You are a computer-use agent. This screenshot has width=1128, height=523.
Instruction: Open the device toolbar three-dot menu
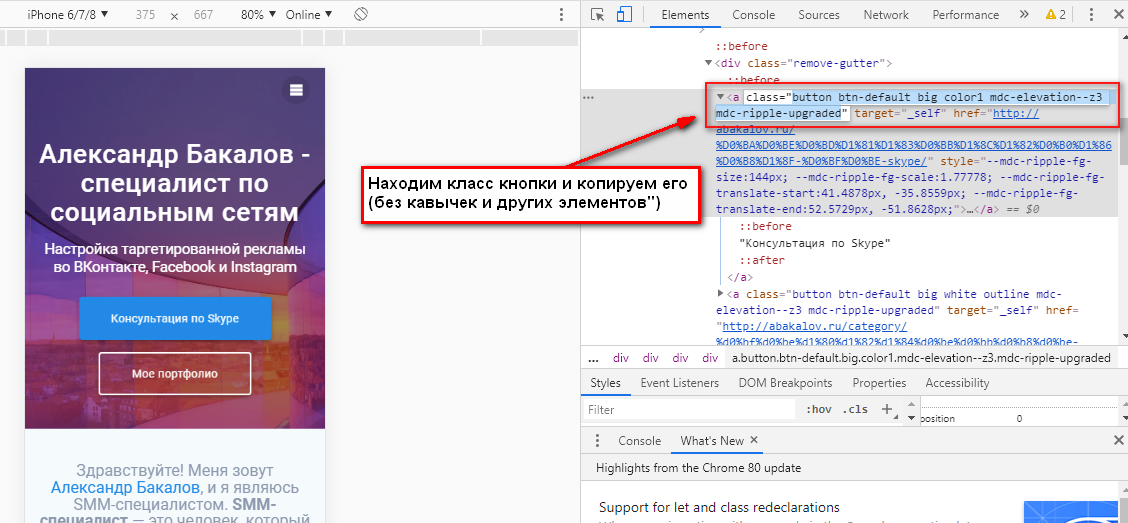click(562, 14)
